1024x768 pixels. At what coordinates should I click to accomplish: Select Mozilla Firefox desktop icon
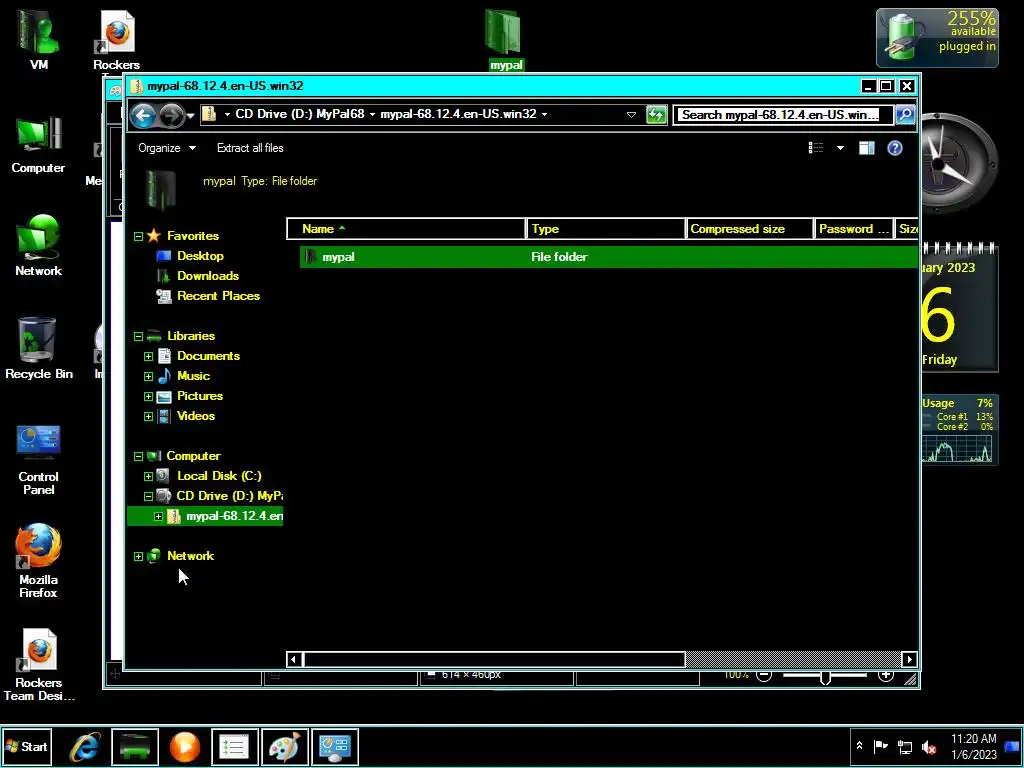tap(38, 561)
